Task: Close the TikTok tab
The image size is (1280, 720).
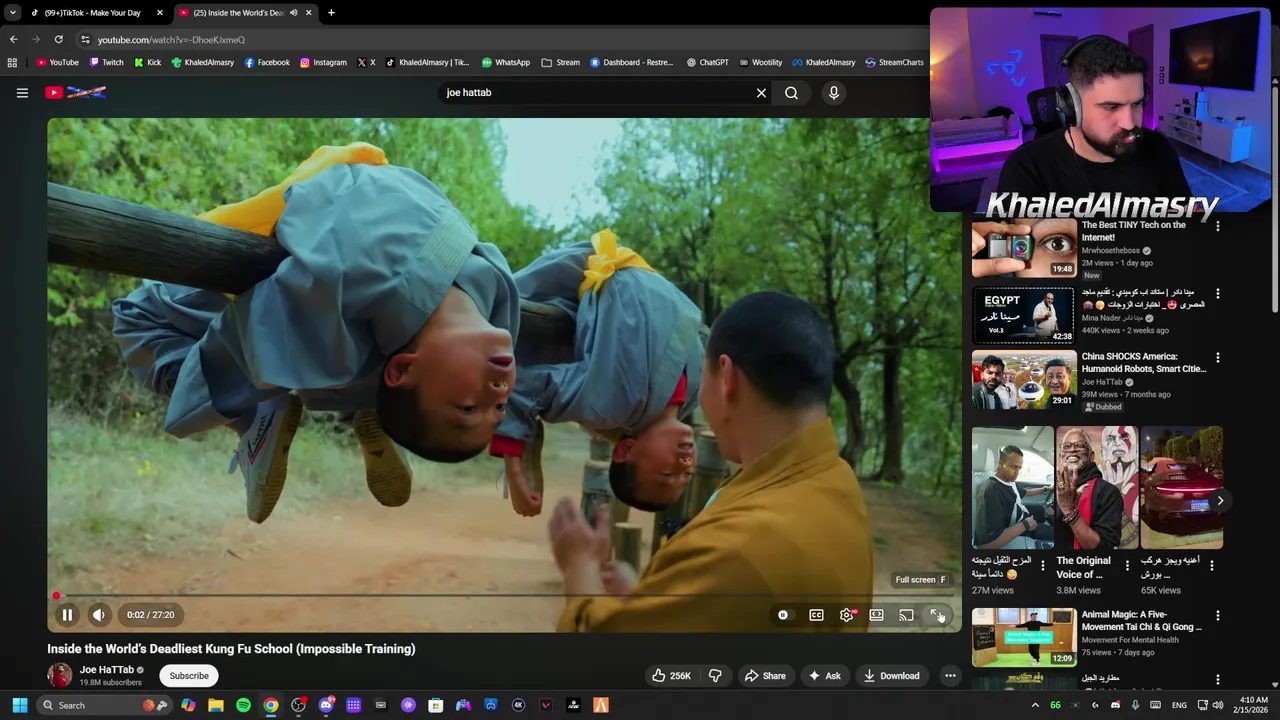Action: (x=160, y=13)
